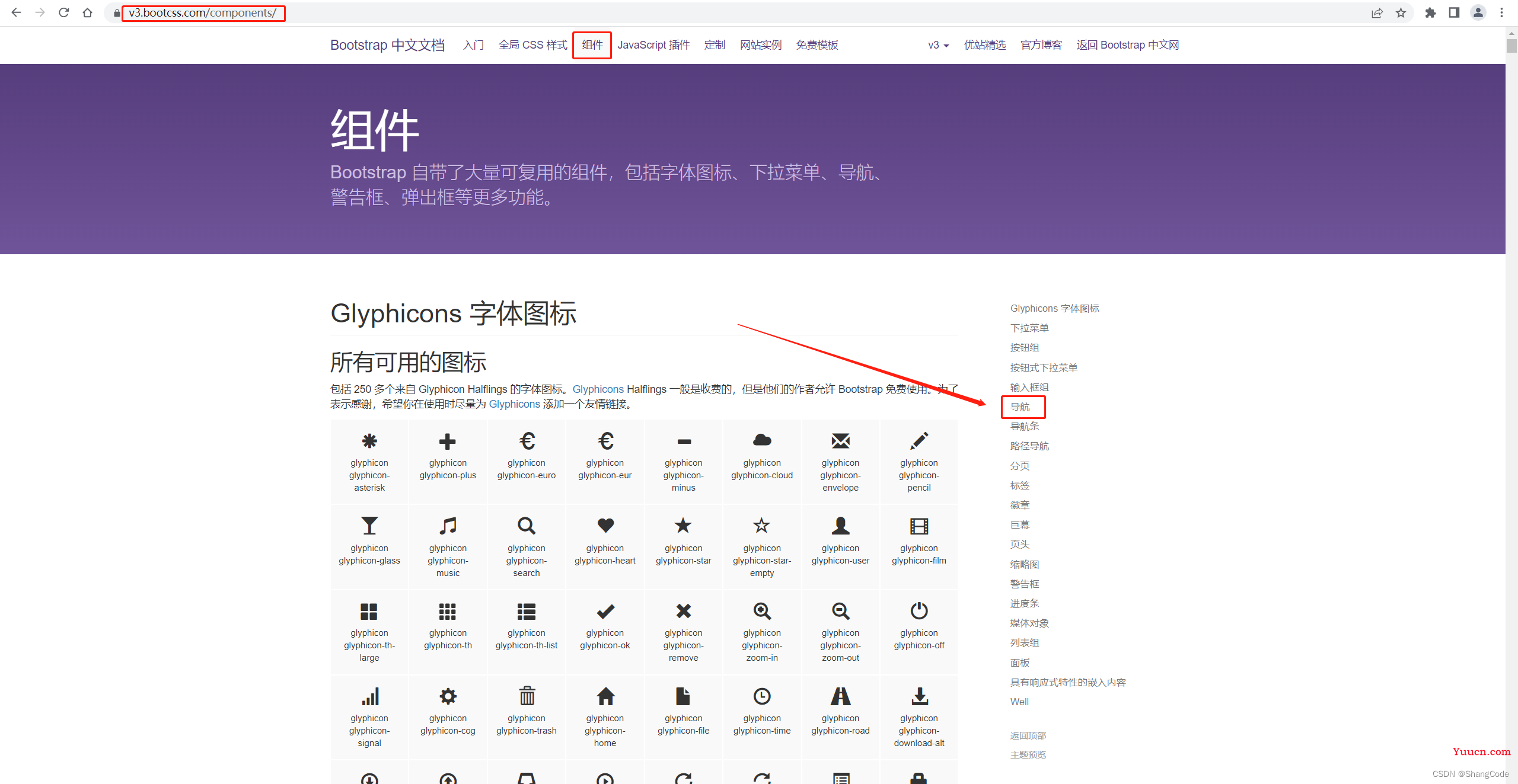Open the 官方博客 link
Viewport: 1518px width, 784px height.
coord(1041,45)
